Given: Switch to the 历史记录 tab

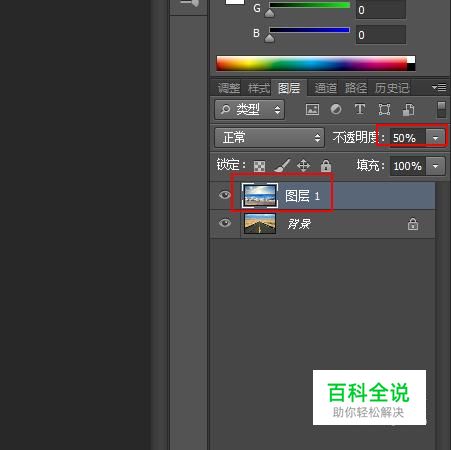Looking at the screenshot, I should [392, 88].
